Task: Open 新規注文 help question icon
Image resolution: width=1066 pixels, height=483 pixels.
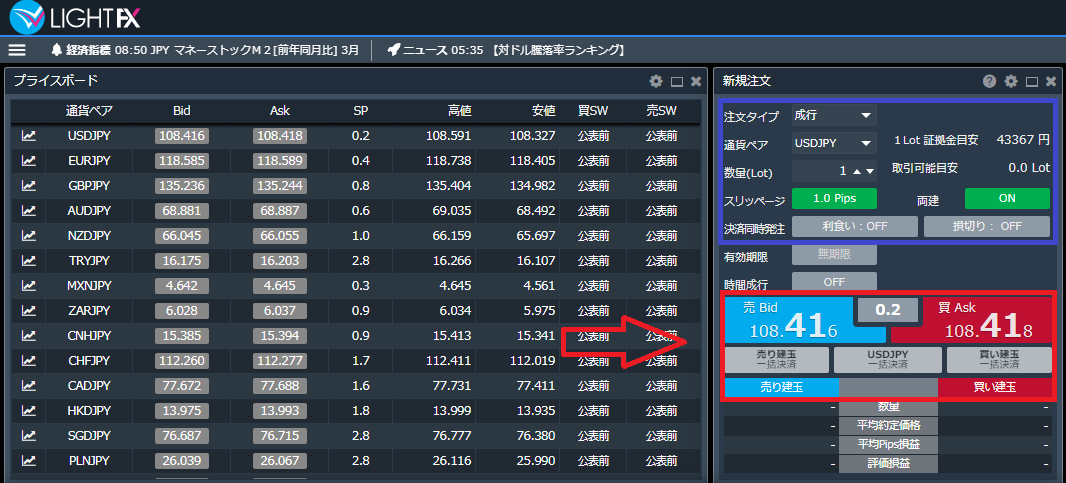Action: coord(989,82)
